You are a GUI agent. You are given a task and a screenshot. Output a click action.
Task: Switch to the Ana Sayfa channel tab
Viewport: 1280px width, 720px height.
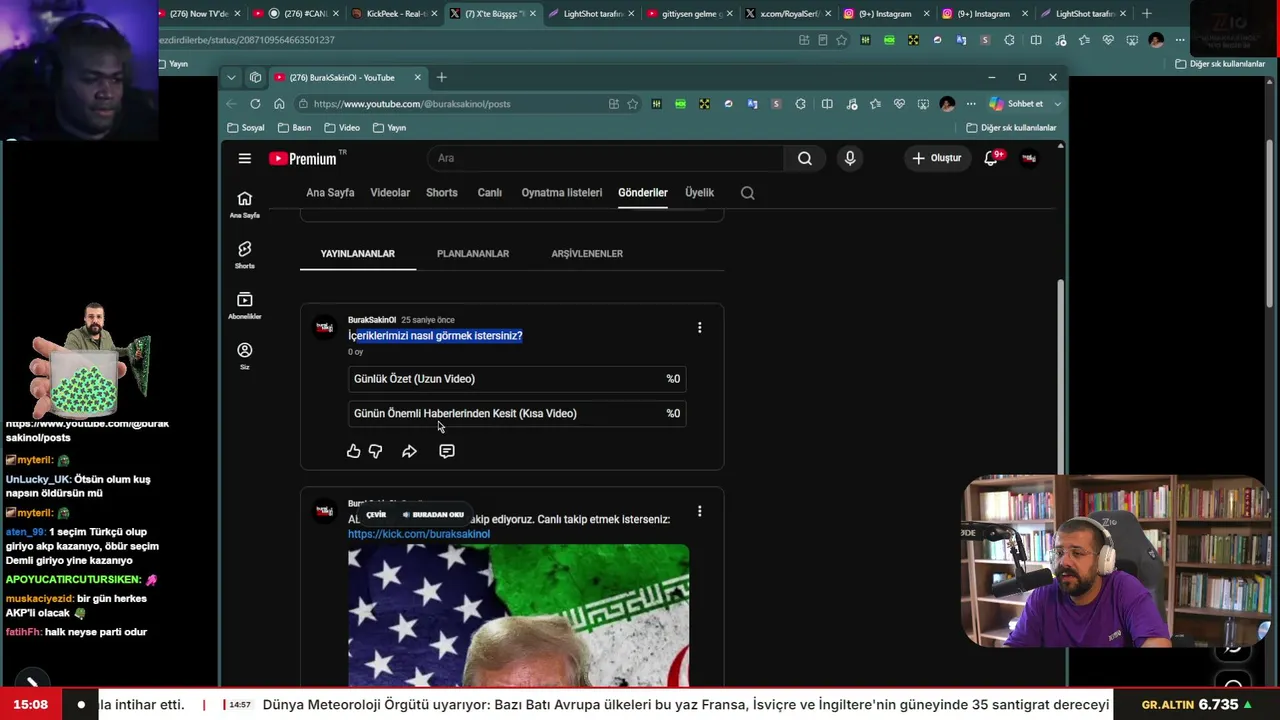coord(330,193)
